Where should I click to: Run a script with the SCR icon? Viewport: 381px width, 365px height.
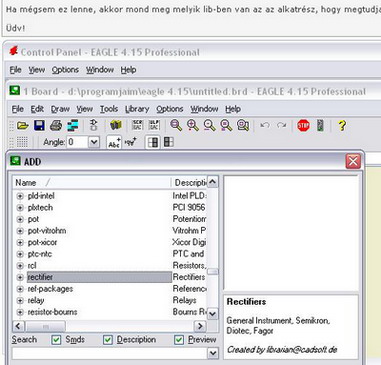[x=137, y=126]
